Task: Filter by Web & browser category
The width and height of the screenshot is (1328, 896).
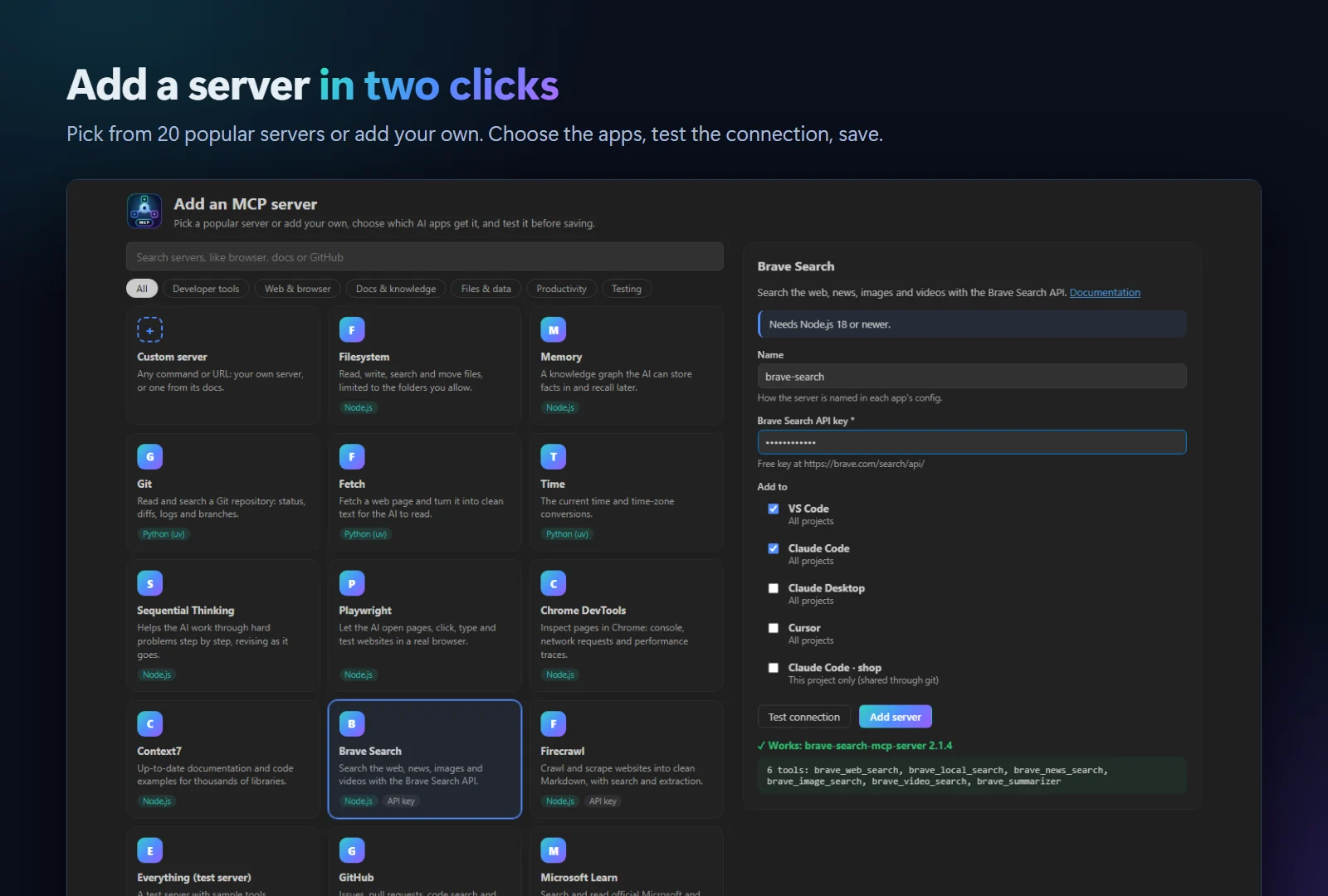Action: (x=298, y=289)
